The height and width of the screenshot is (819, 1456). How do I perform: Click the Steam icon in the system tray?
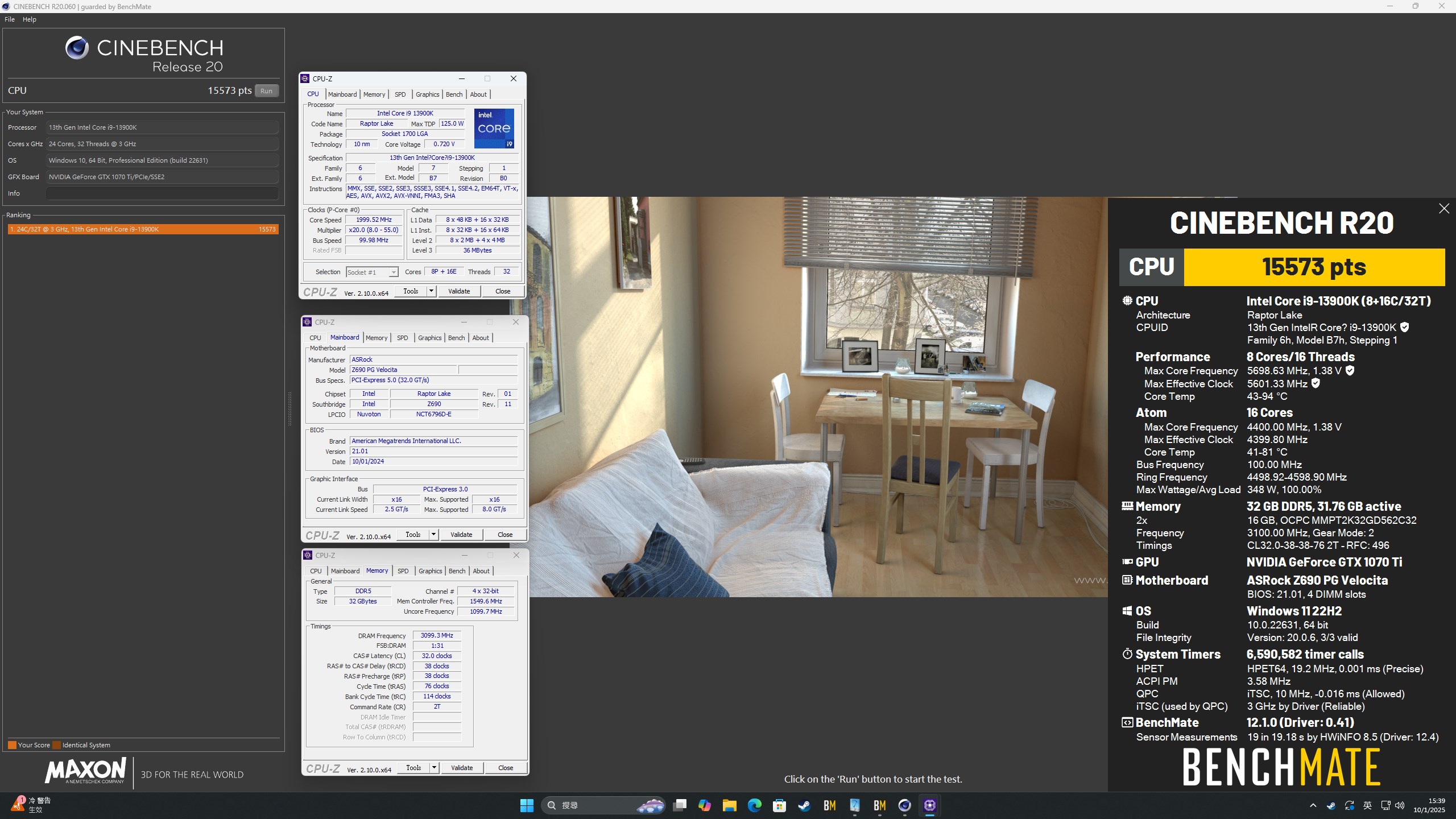(1331, 805)
